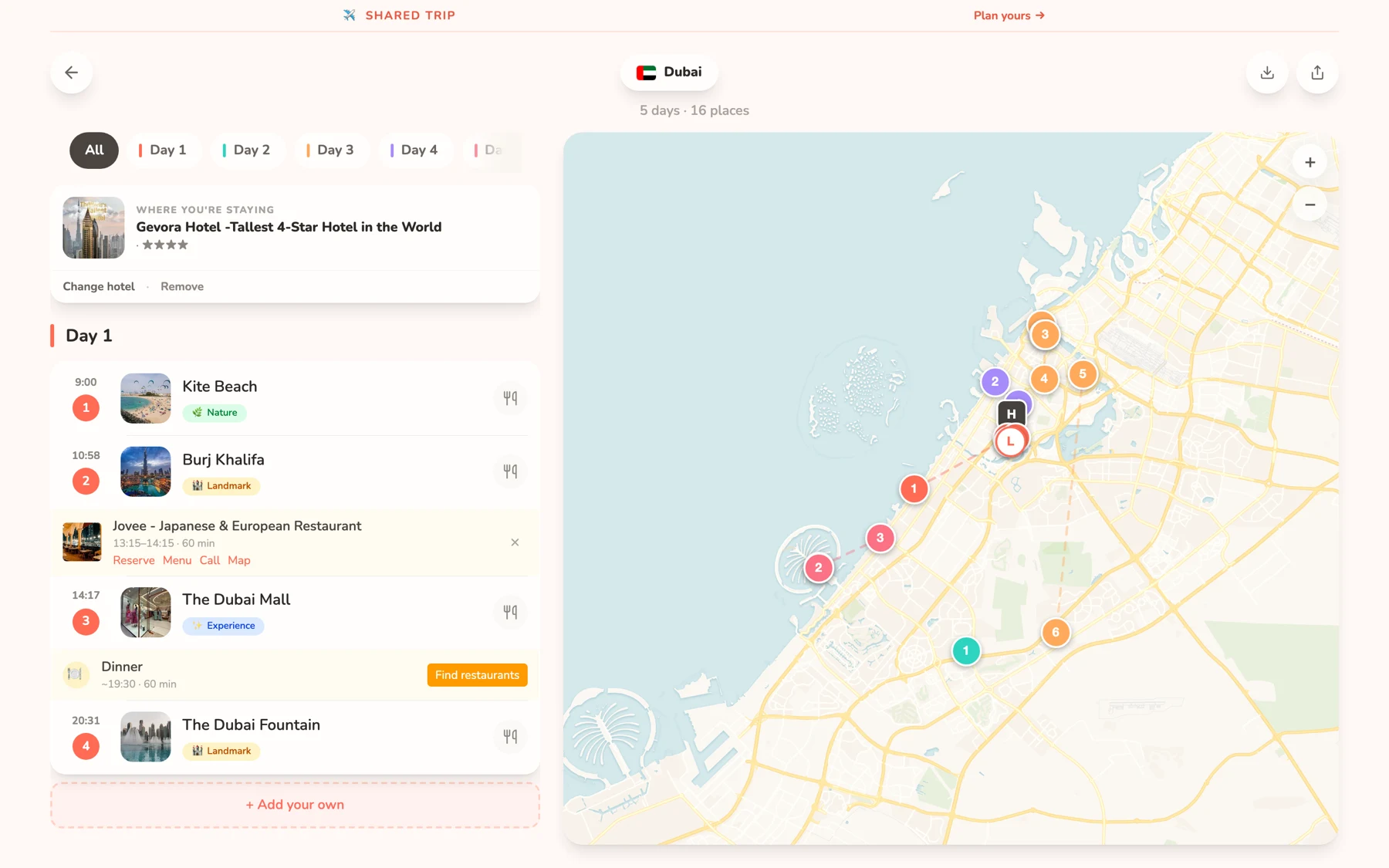Viewport: 1389px width, 868px height.
Task: Click the Landmark tag on Burj Khalifa
Action: tap(221, 486)
